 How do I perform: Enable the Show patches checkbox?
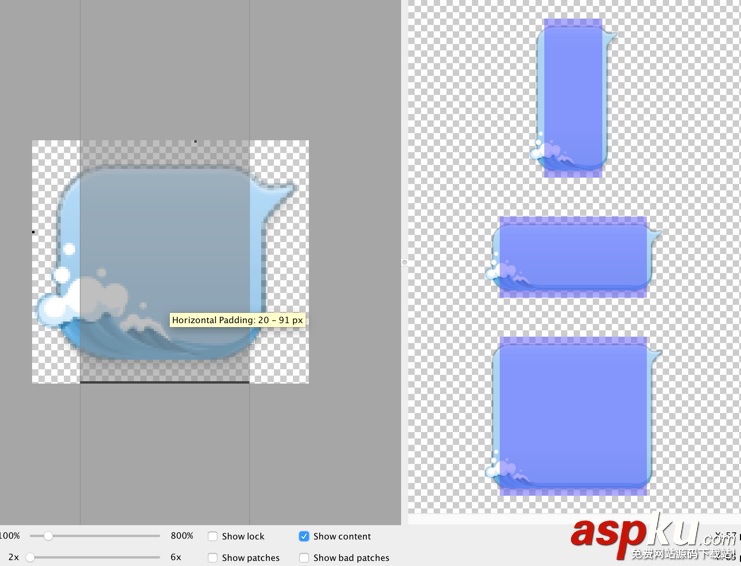point(213,557)
